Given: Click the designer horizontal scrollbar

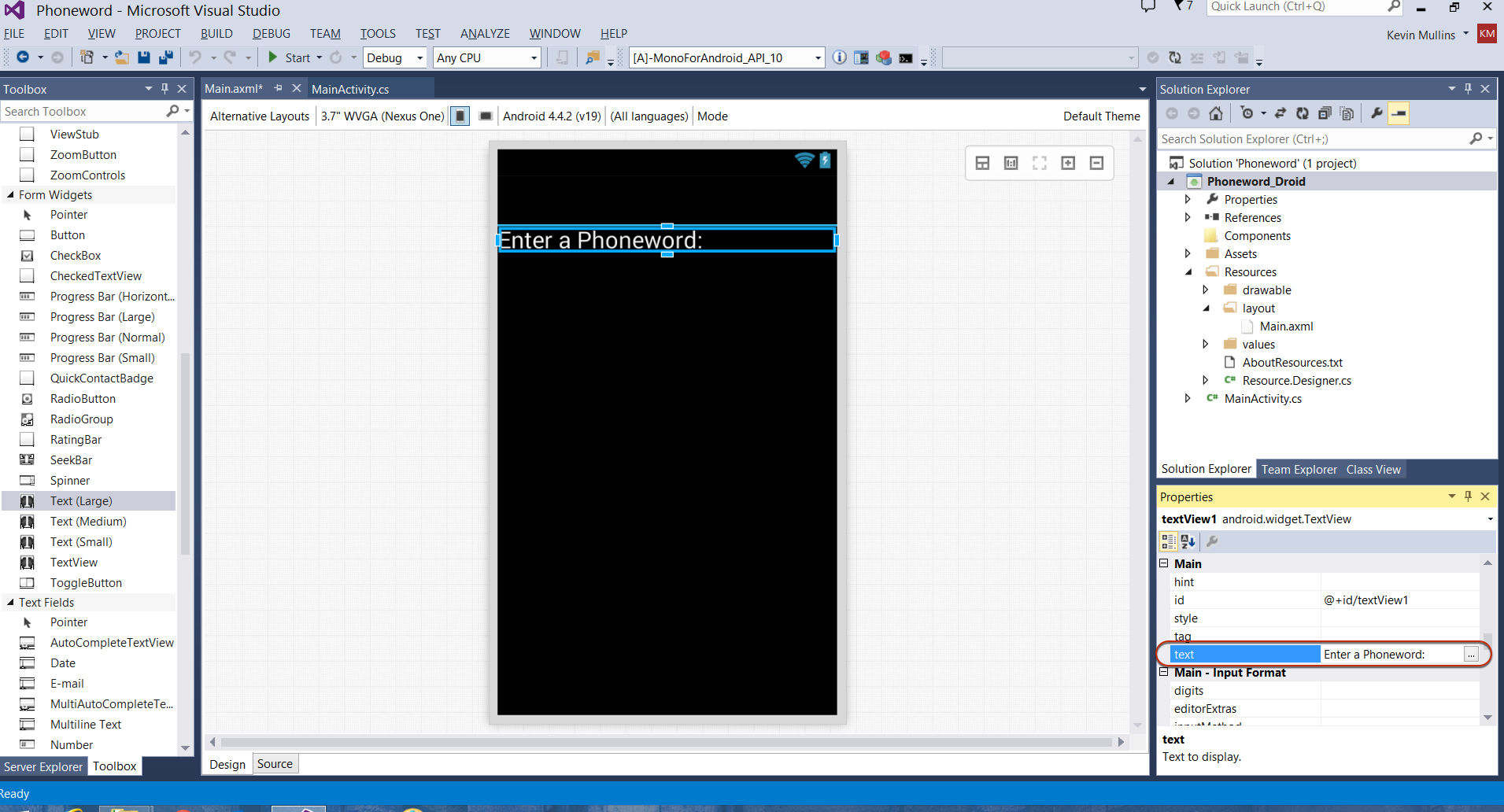Looking at the screenshot, I should pos(666,742).
